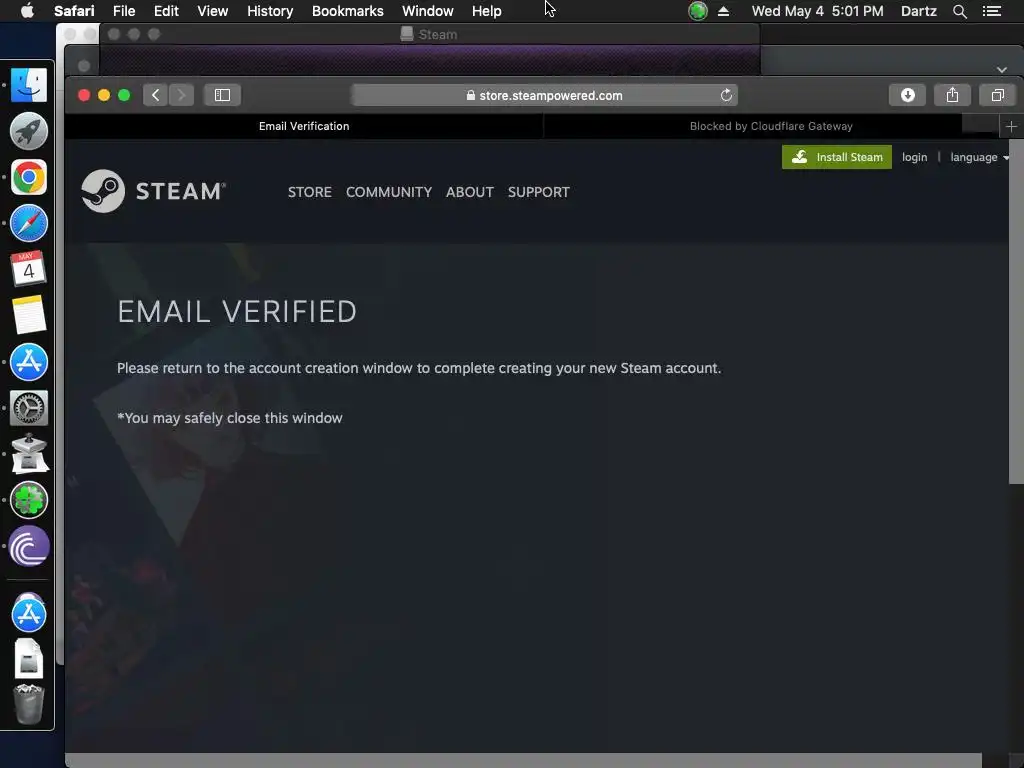Click Safari compass icon in dock
The image size is (1024, 768).
tap(29, 223)
